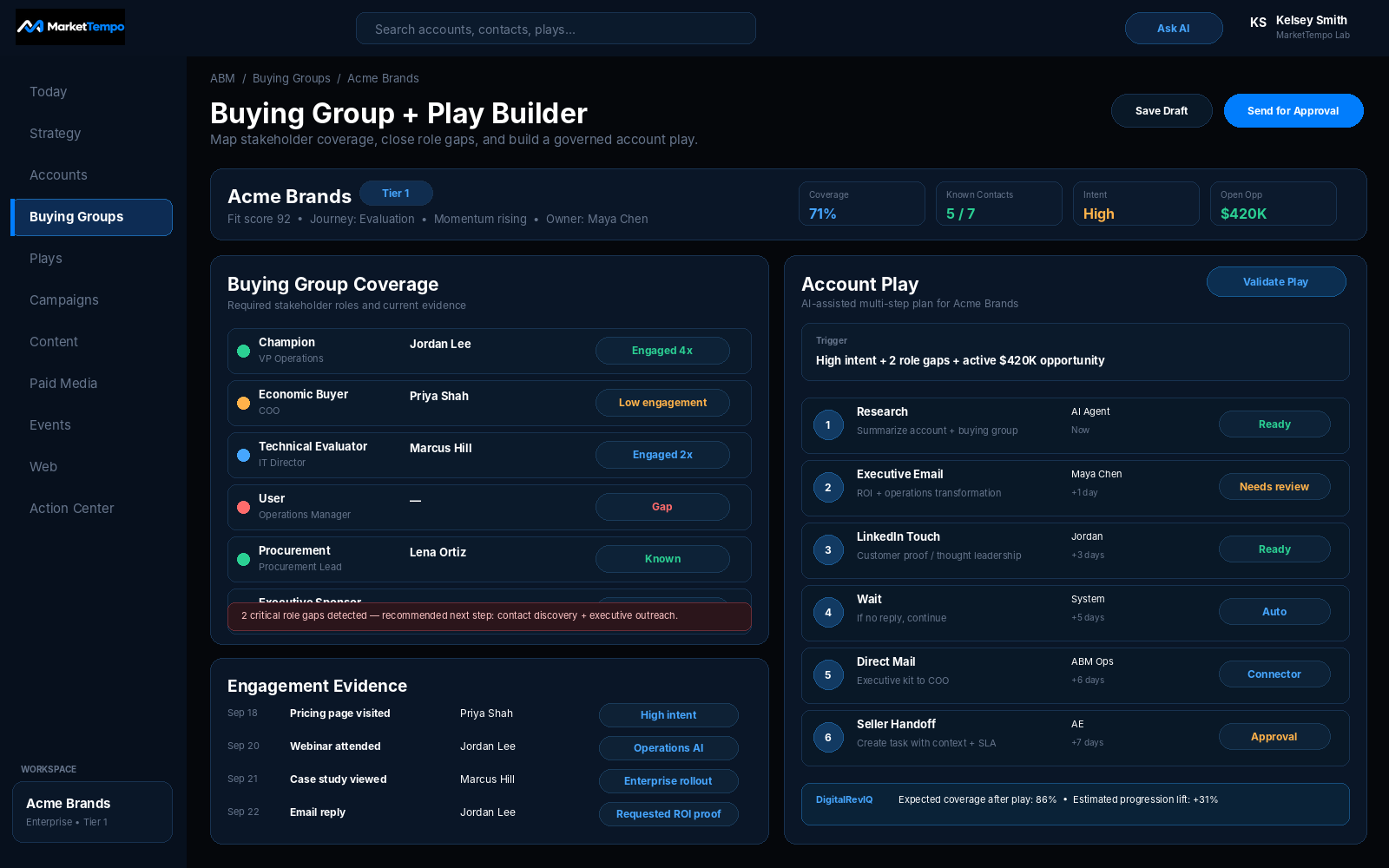Screen dimensions: 1389x868
Task: Select step 1 number circle for Research
Action: [x=828, y=424]
